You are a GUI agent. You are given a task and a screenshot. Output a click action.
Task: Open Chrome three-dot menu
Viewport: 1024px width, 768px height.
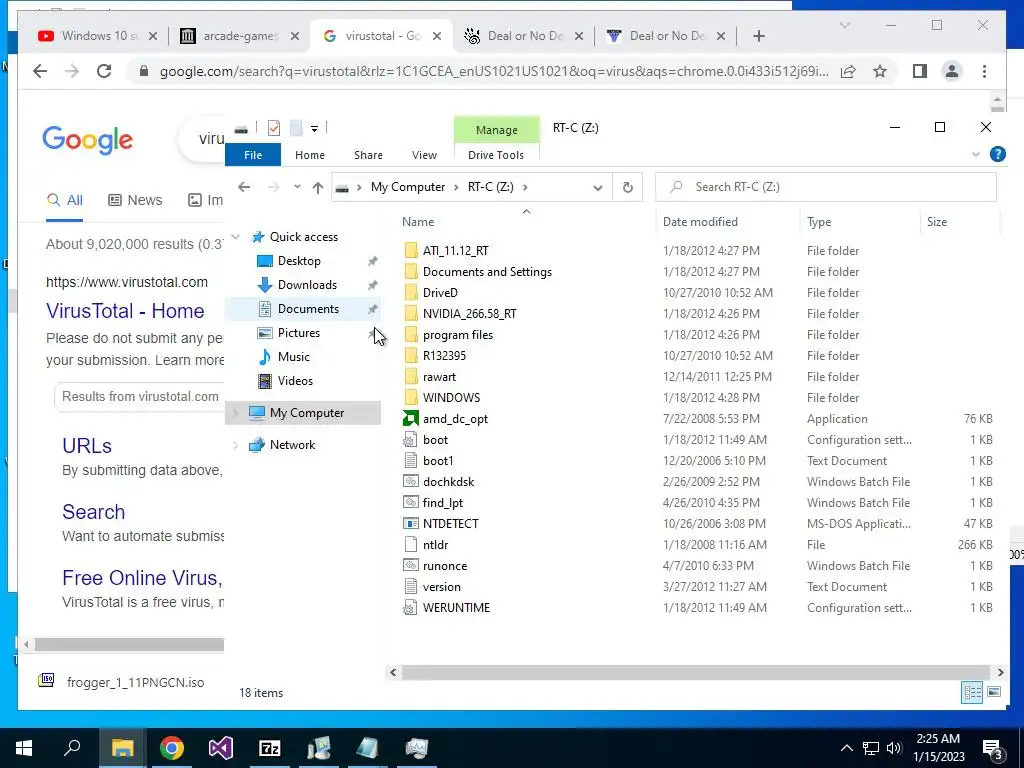984,71
